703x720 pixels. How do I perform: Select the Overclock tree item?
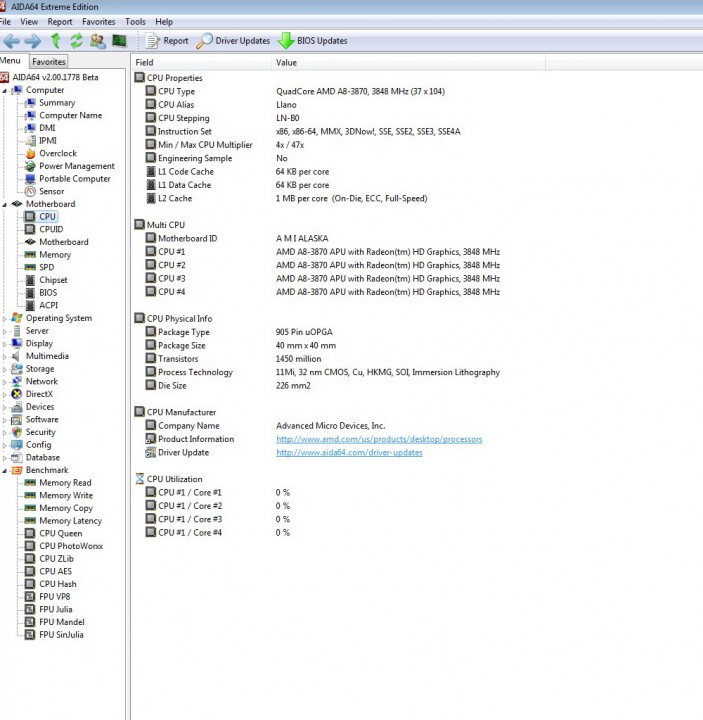[58, 153]
